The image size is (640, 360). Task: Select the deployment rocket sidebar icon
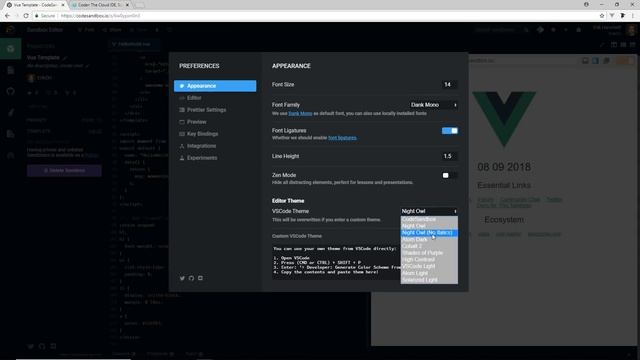click(x=11, y=113)
